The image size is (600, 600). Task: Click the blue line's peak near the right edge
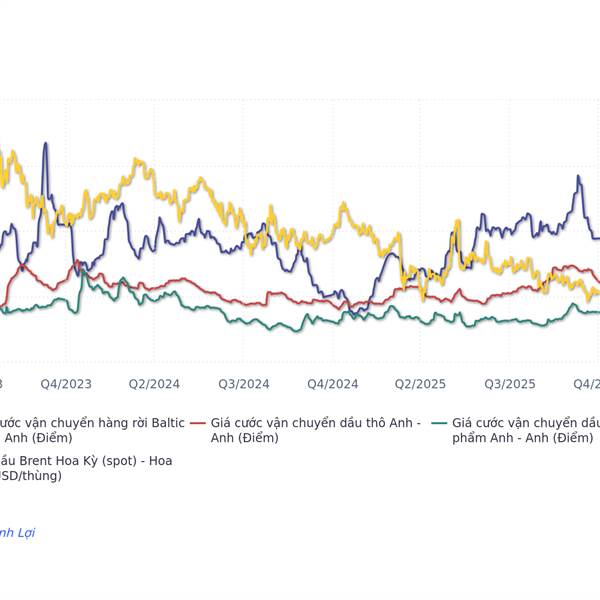(579, 178)
